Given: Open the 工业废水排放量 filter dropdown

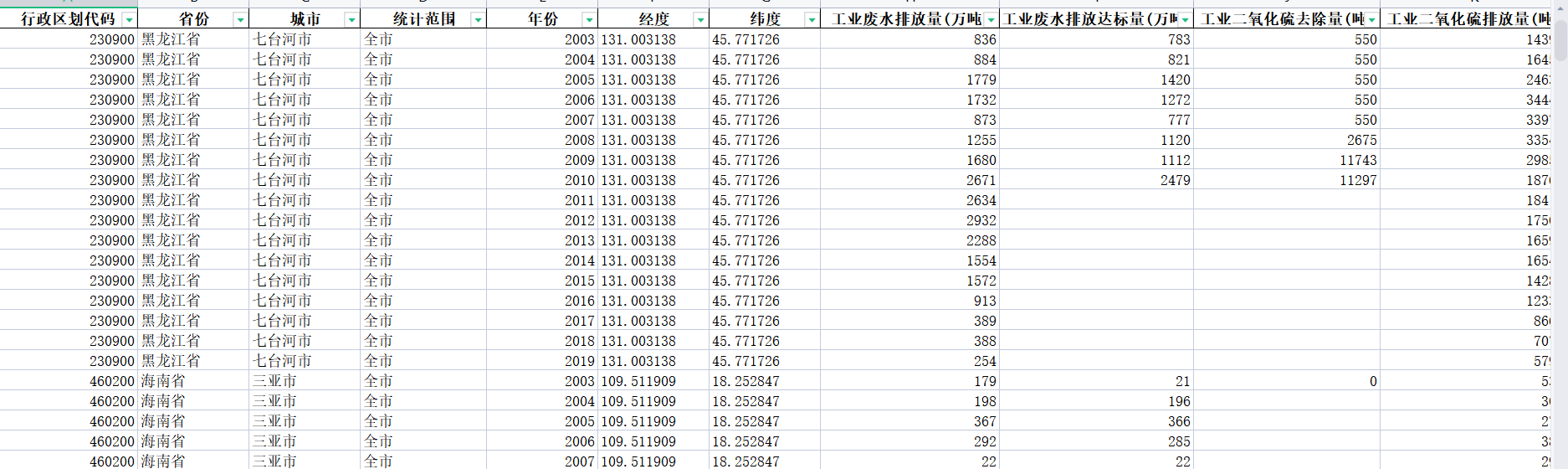Looking at the screenshot, I should tap(991, 19).
